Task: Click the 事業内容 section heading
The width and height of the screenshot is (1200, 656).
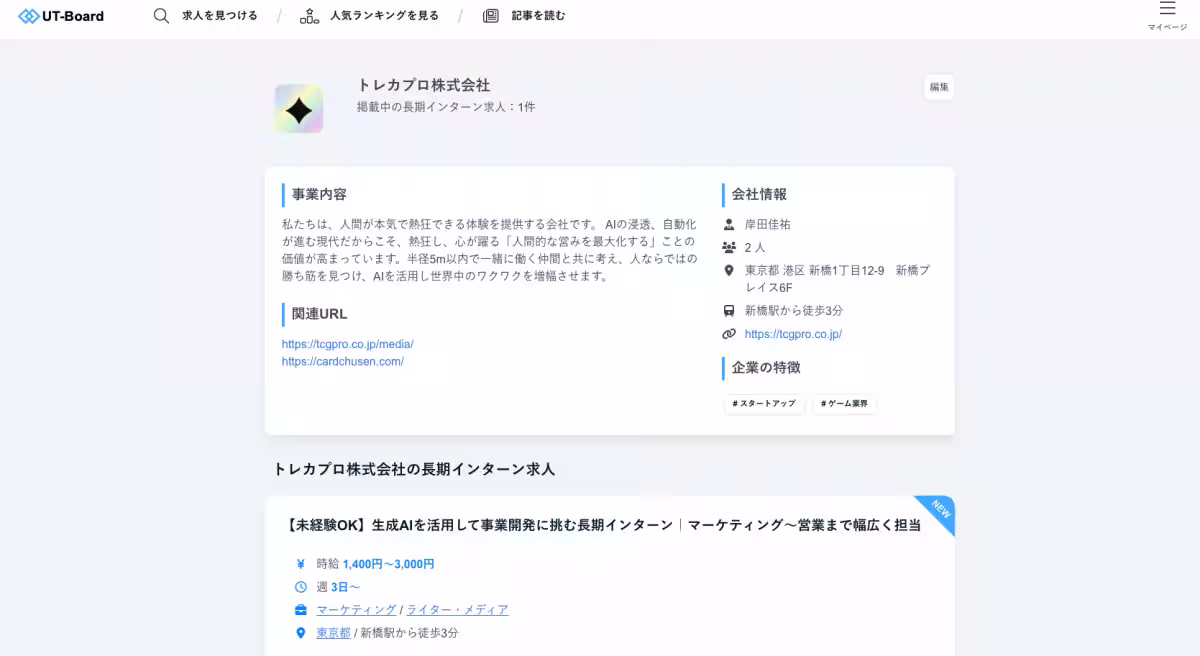Action: 319,195
